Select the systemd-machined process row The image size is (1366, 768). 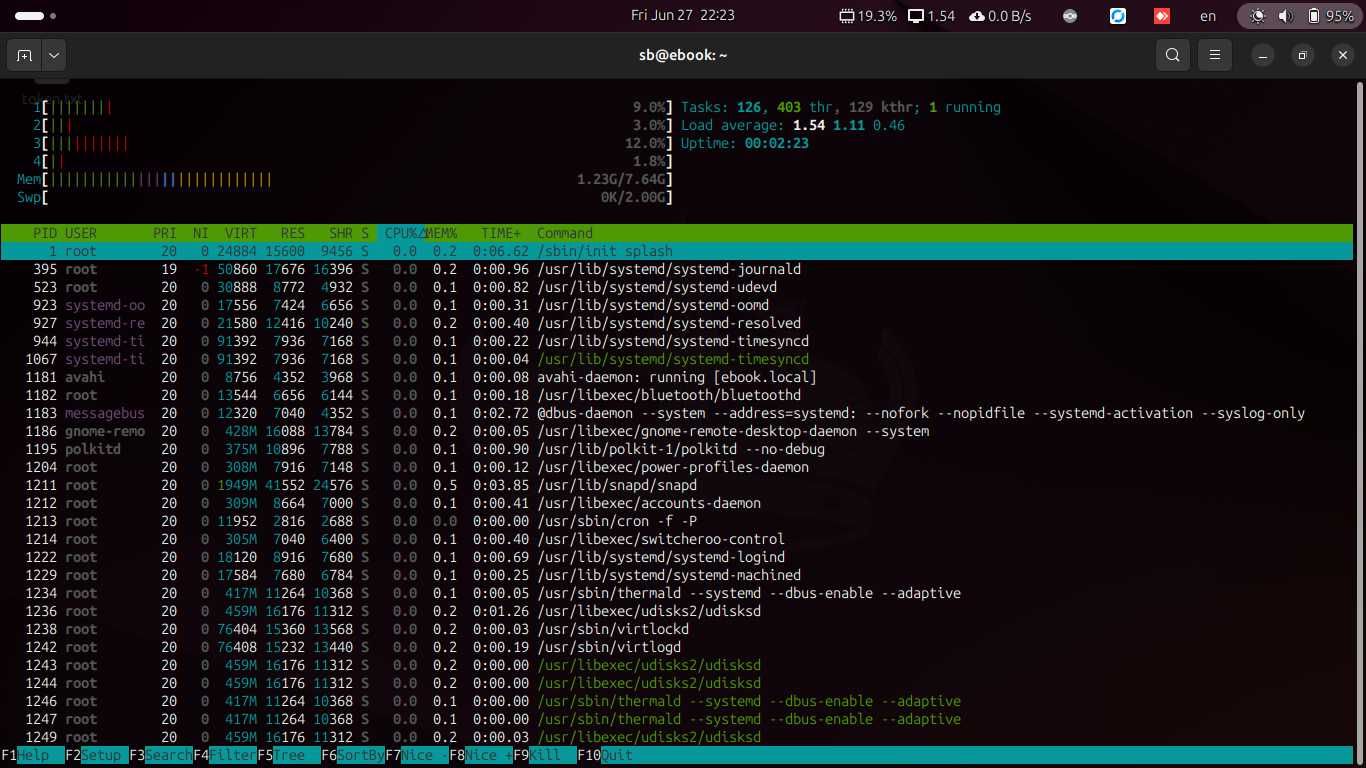point(677,575)
